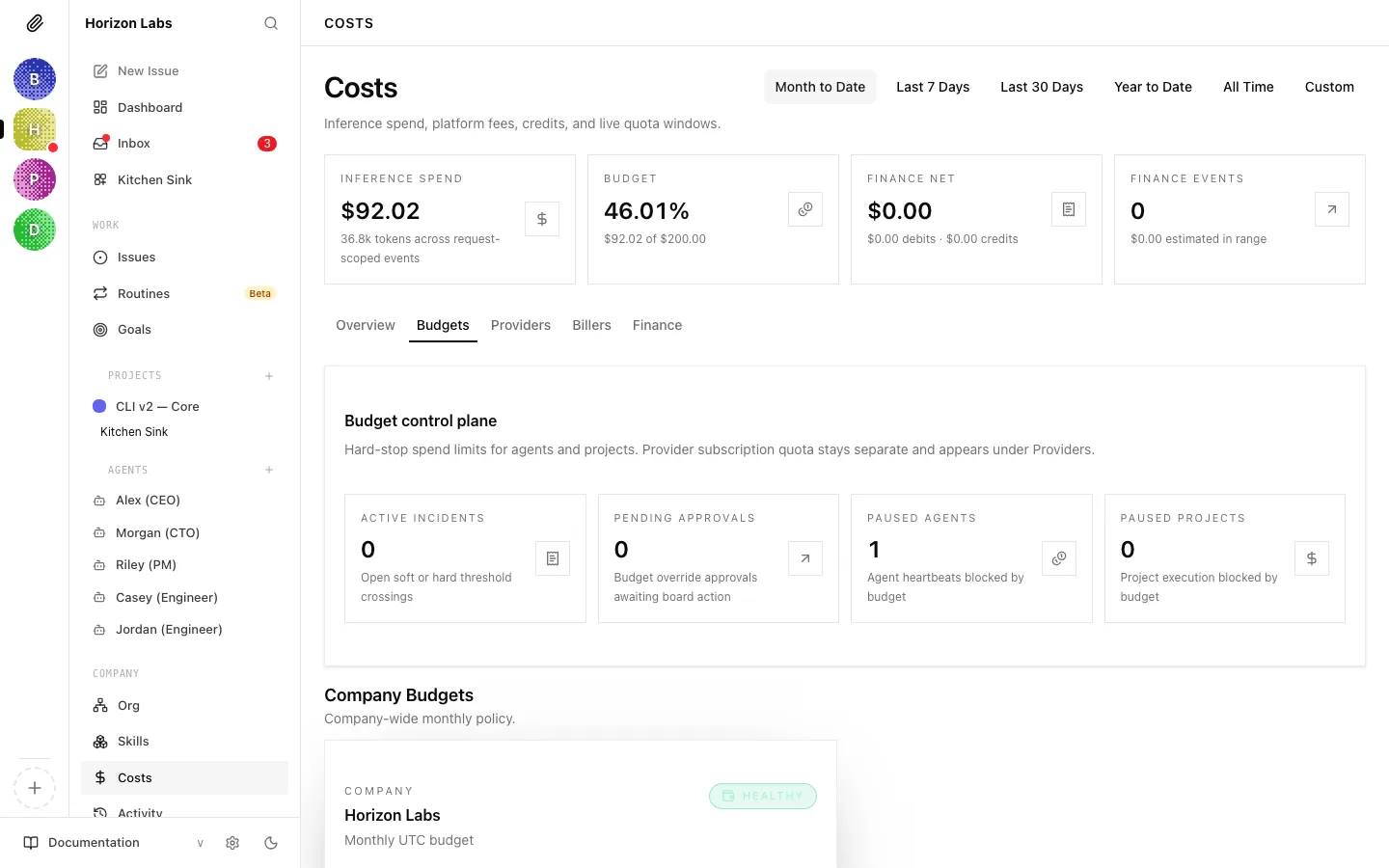
Task: Switch to the Finance tab
Action: coord(657,326)
